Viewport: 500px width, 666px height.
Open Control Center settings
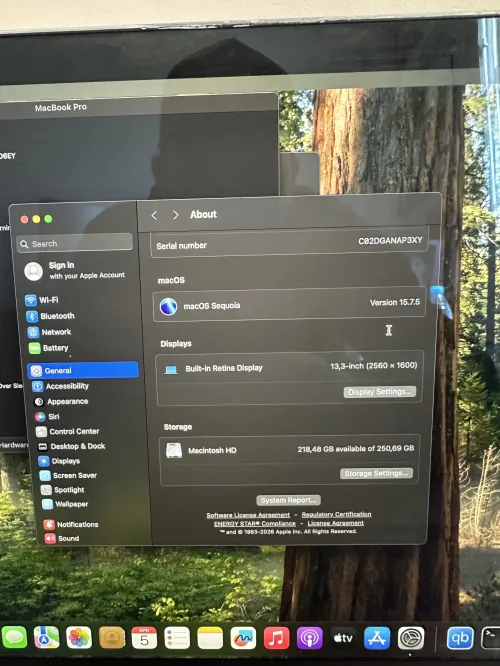pyautogui.click(x=68, y=432)
